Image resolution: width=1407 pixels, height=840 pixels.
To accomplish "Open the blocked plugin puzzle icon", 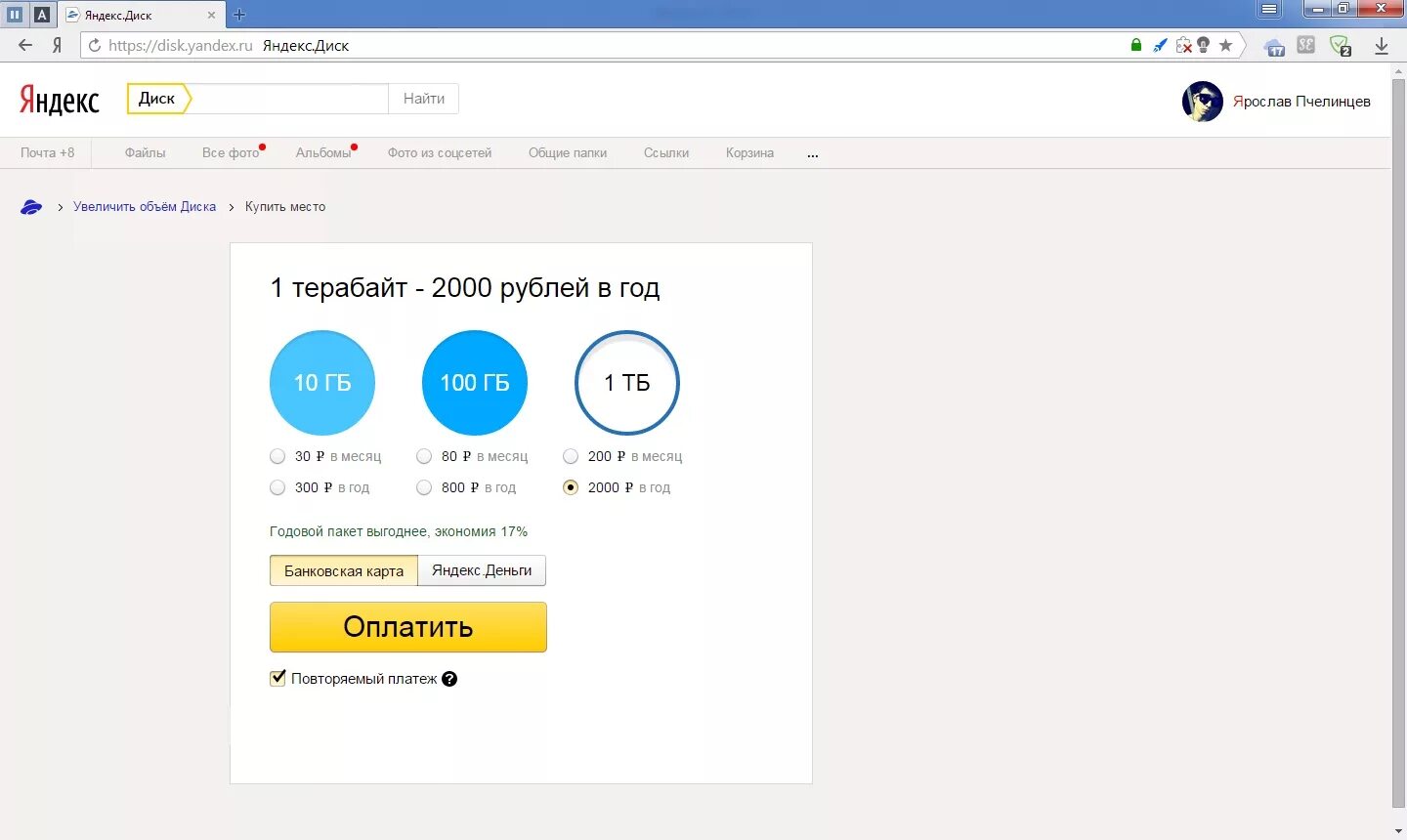I will point(1183,45).
